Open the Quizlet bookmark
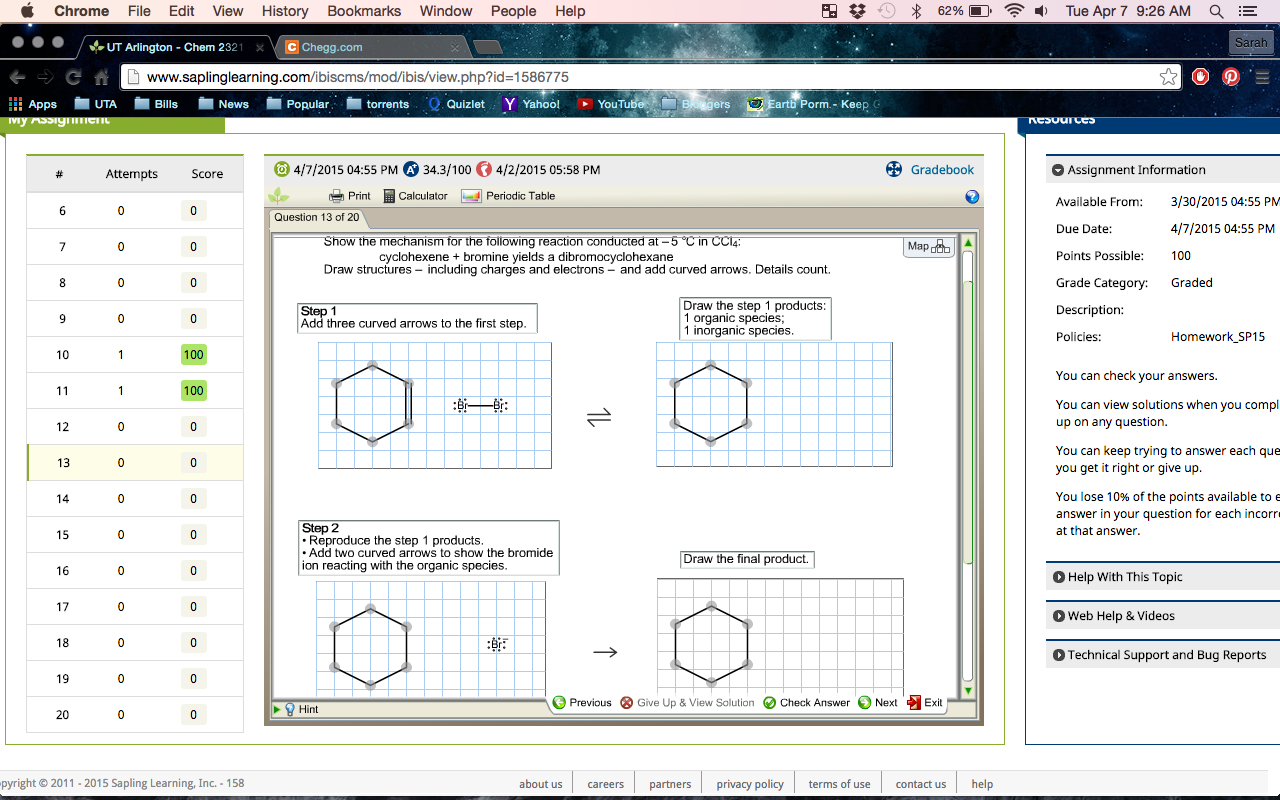 click(456, 104)
